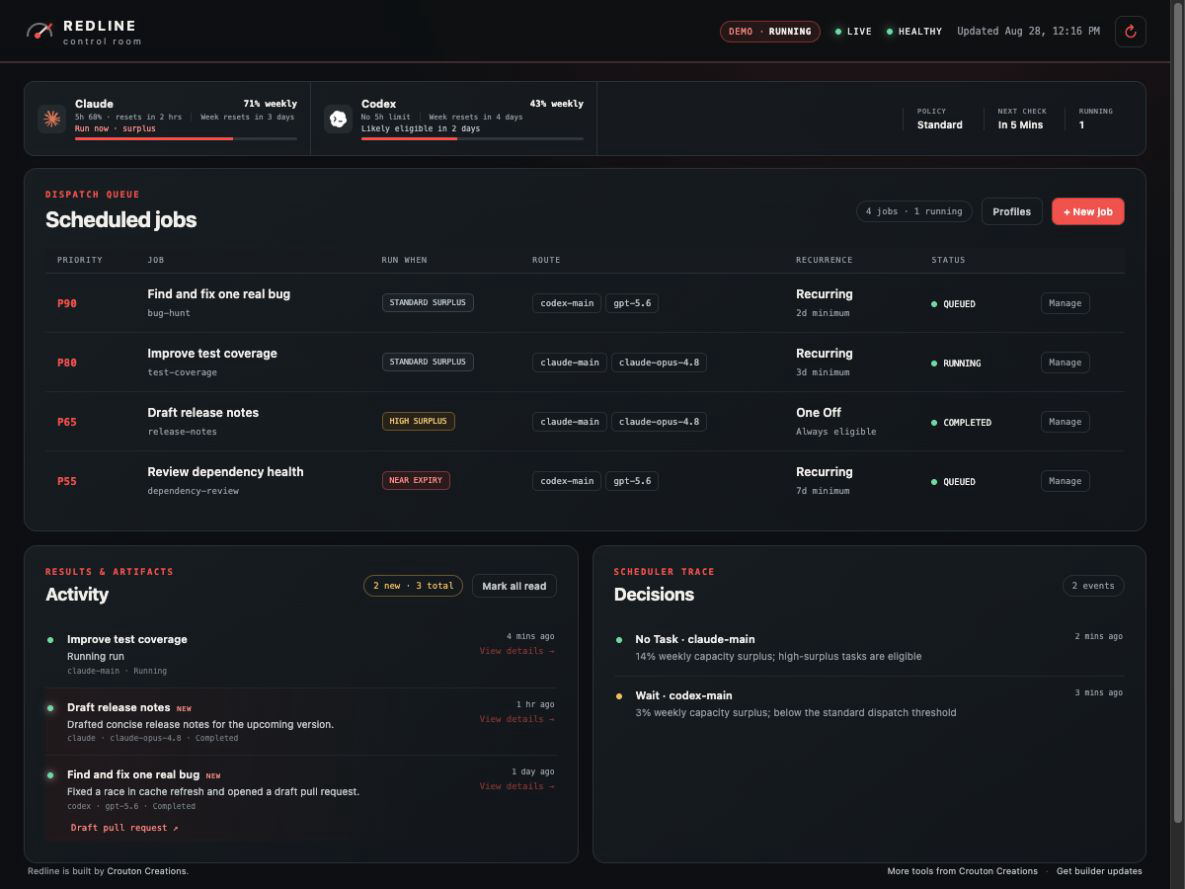The height and width of the screenshot is (889, 1185).
Task: Click the P65 priority label
Action: click(67, 422)
